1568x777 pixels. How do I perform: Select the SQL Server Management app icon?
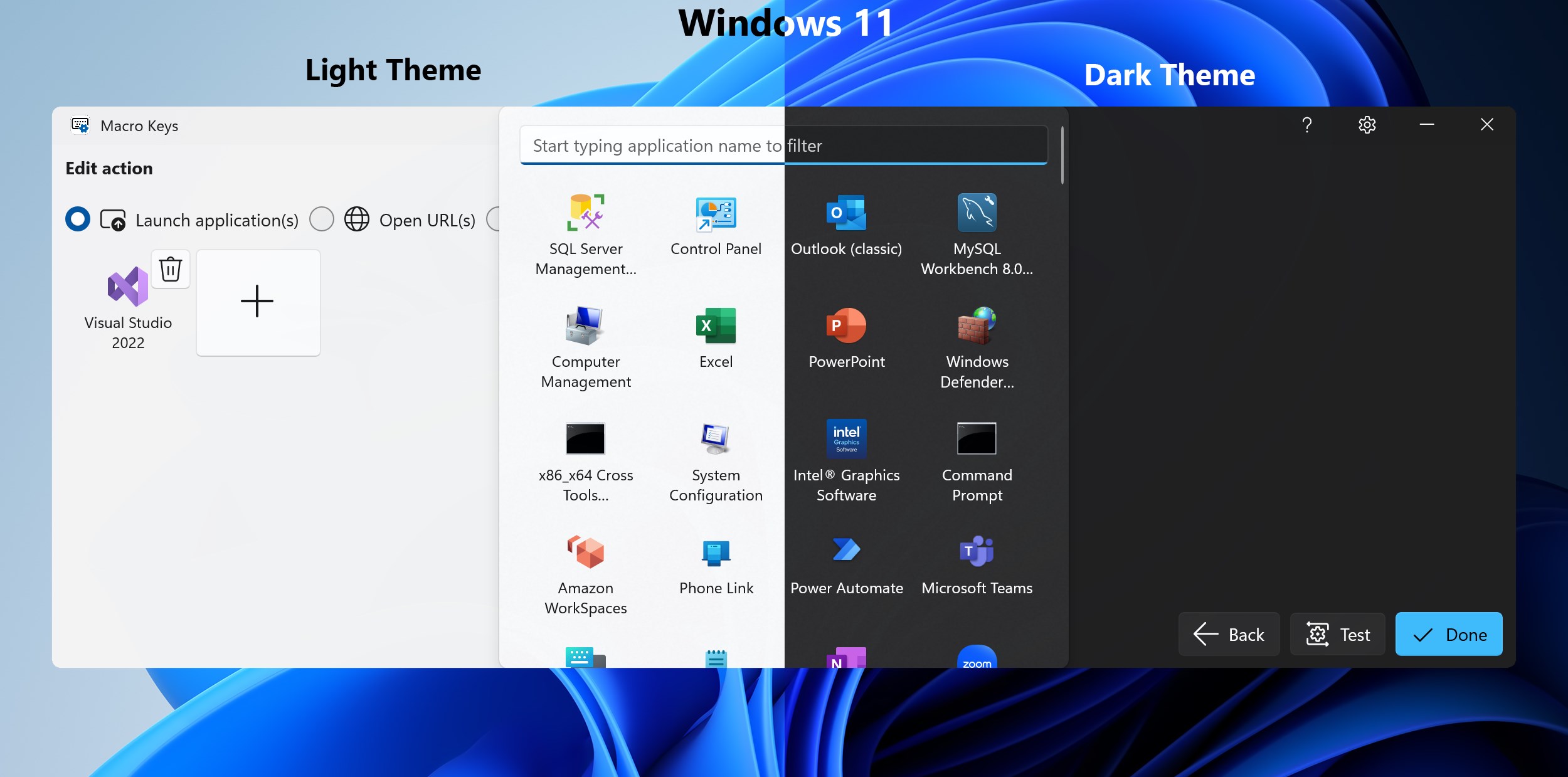(x=586, y=213)
